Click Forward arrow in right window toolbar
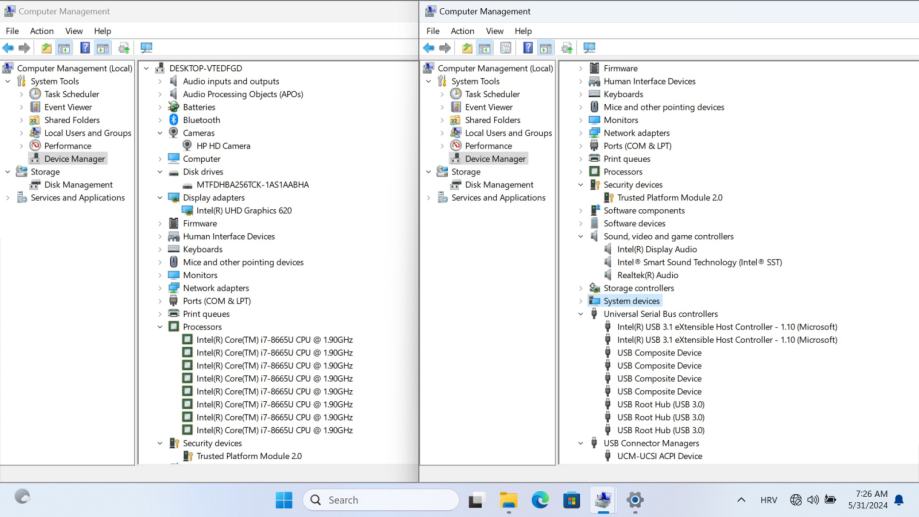The height and width of the screenshot is (517, 919). tap(445, 48)
